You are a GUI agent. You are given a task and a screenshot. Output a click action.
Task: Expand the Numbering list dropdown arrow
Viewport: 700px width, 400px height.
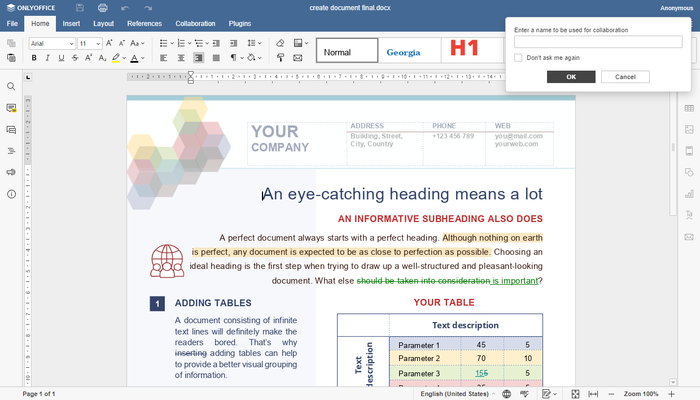pos(189,43)
